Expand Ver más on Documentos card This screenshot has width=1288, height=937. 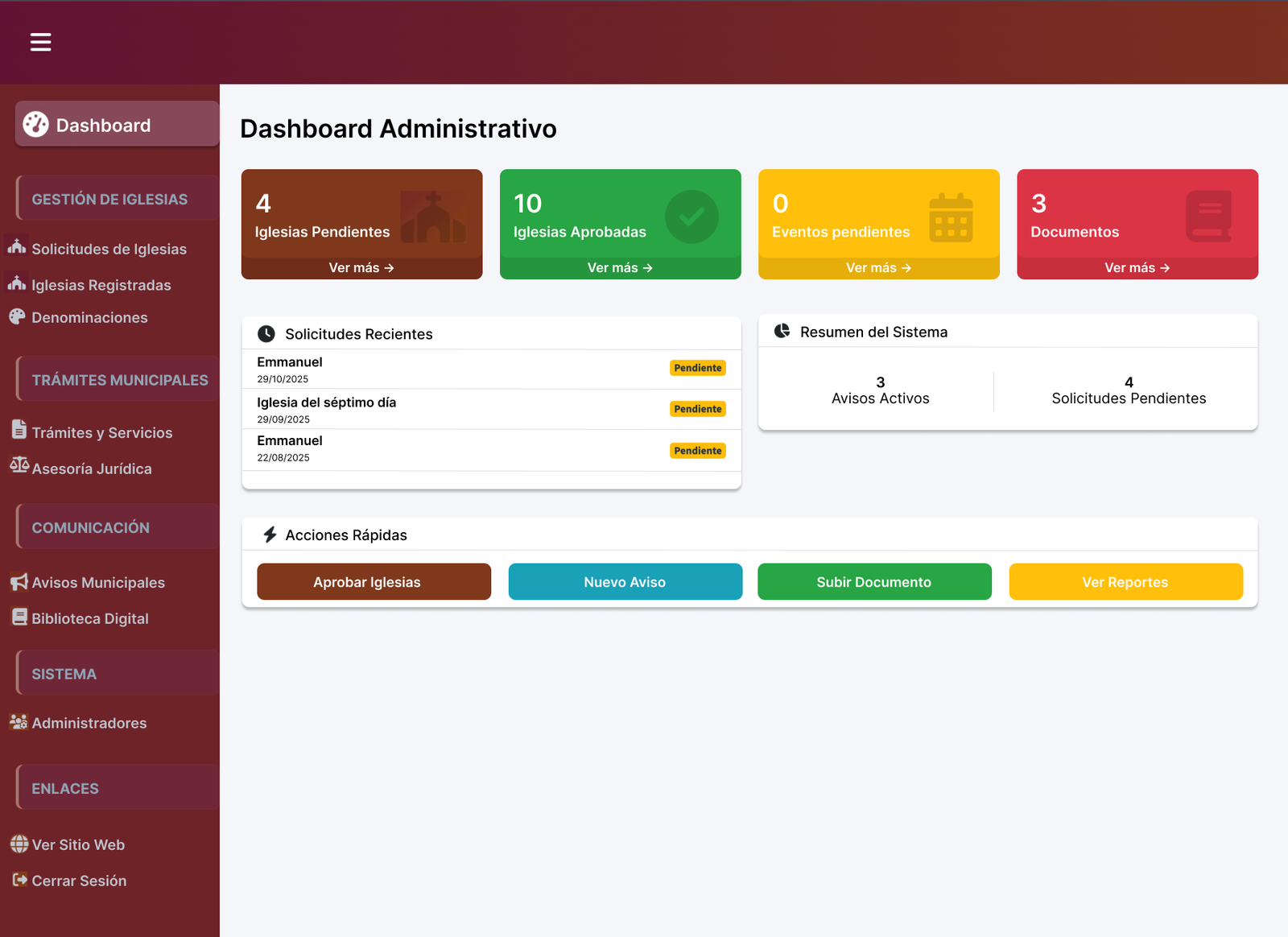[1137, 268]
